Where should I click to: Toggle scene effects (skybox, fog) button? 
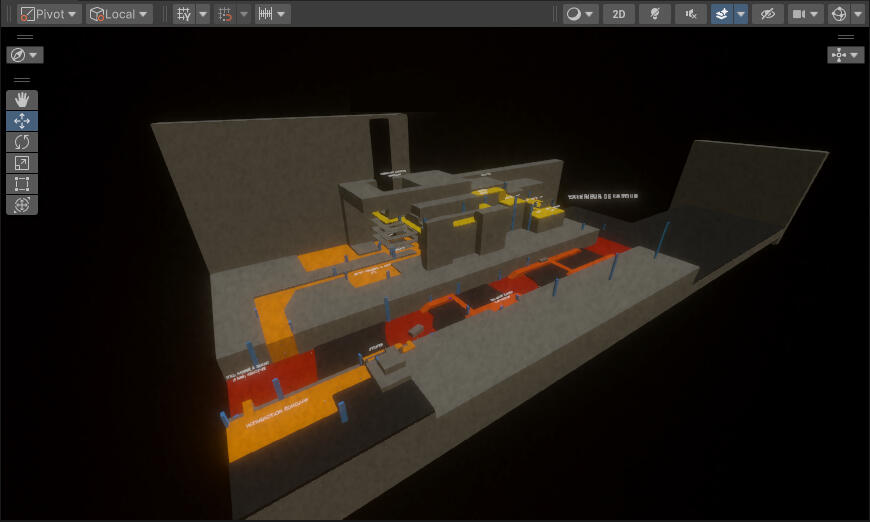[722, 14]
